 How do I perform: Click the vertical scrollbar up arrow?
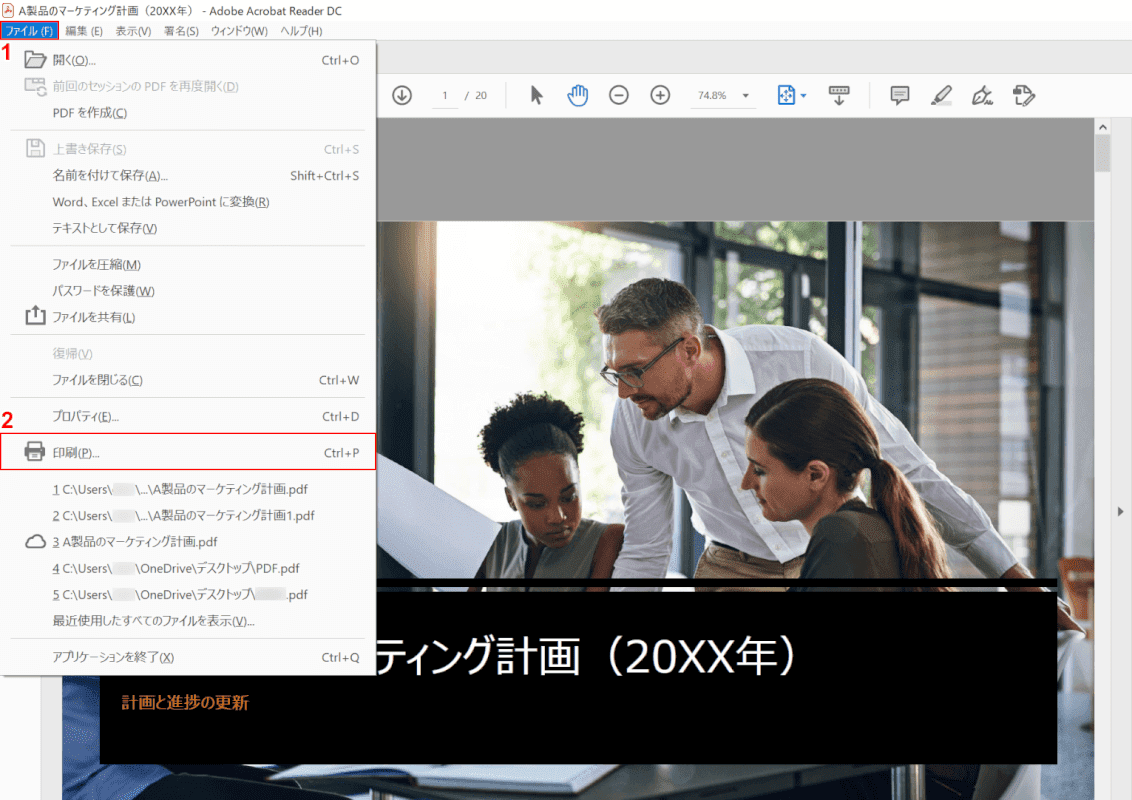(1102, 127)
